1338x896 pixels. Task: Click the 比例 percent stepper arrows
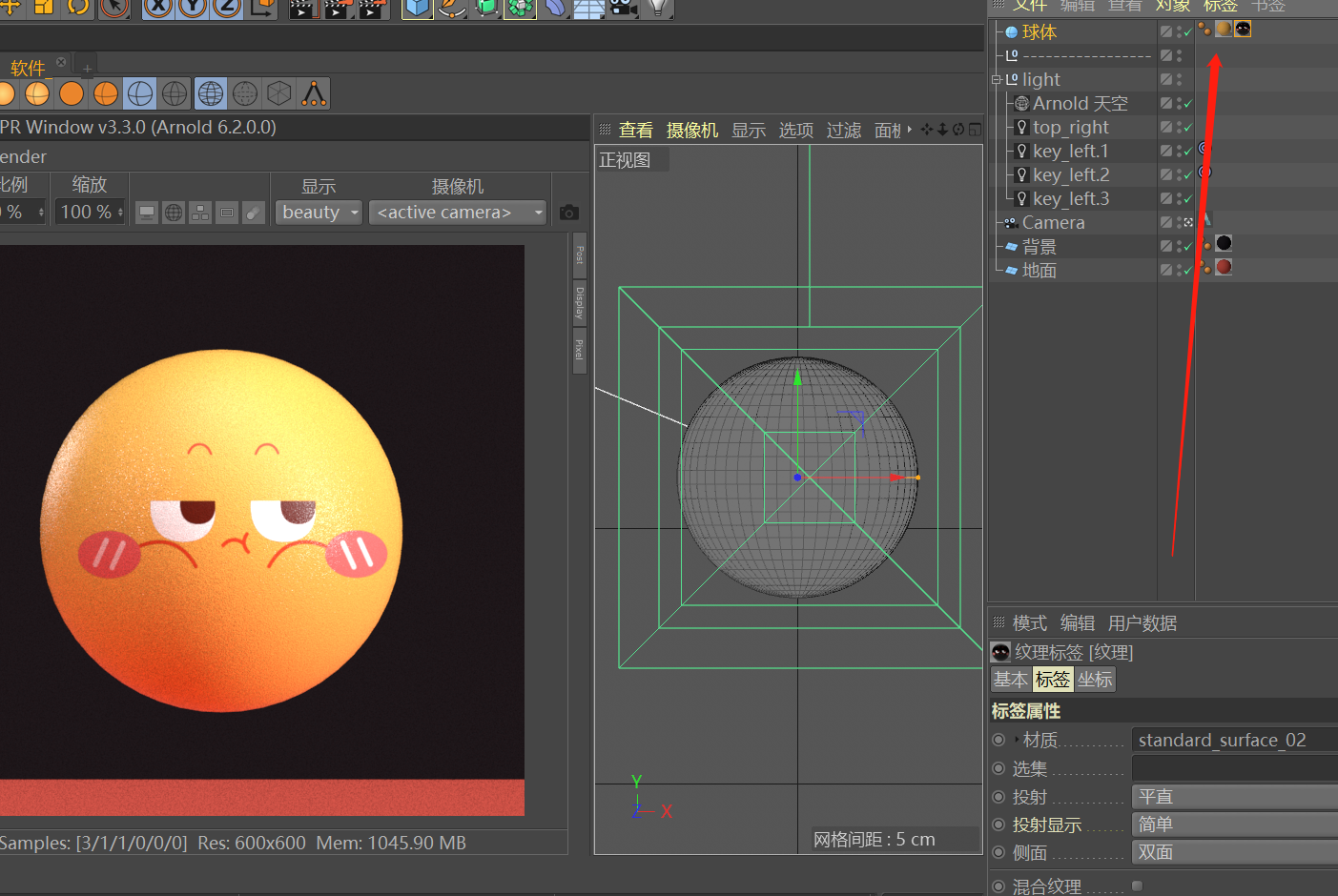tap(41, 213)
